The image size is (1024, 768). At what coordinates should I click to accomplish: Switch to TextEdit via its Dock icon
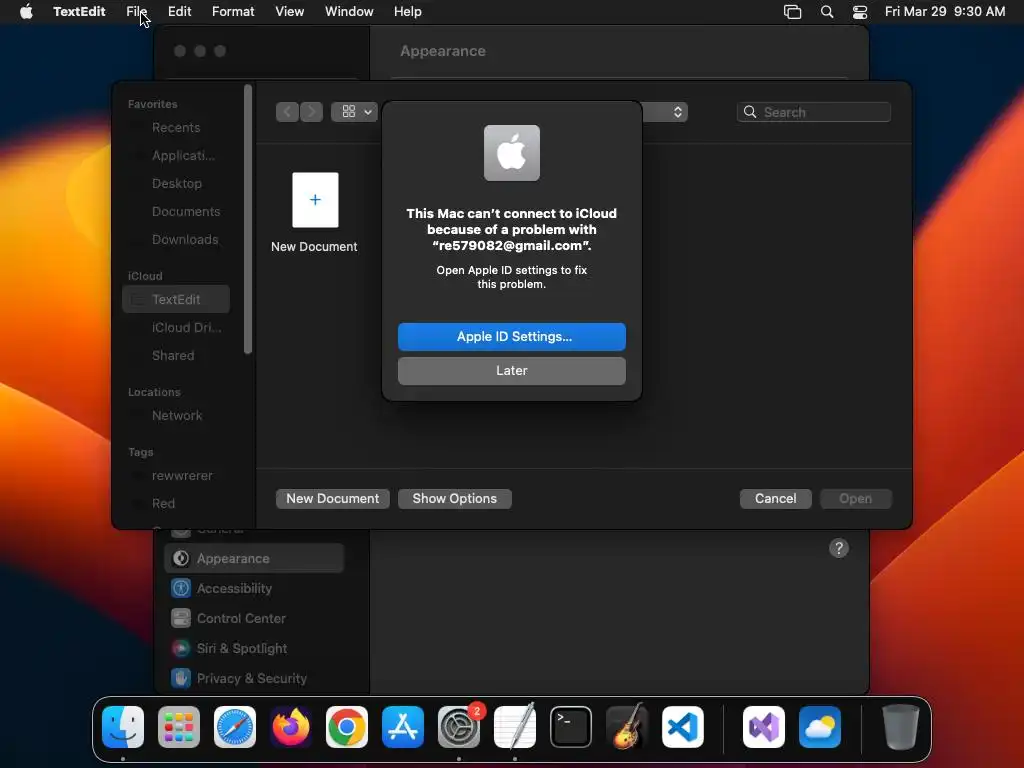[x=515, y=727]
